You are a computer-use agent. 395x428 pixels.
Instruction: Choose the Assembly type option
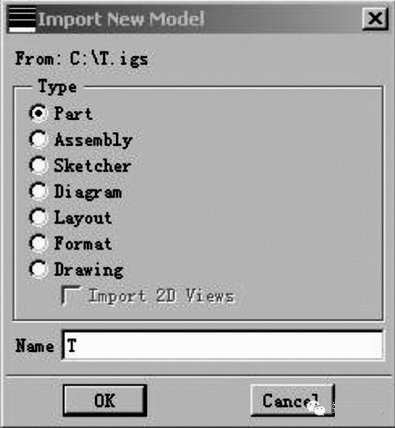coord(38,139)
